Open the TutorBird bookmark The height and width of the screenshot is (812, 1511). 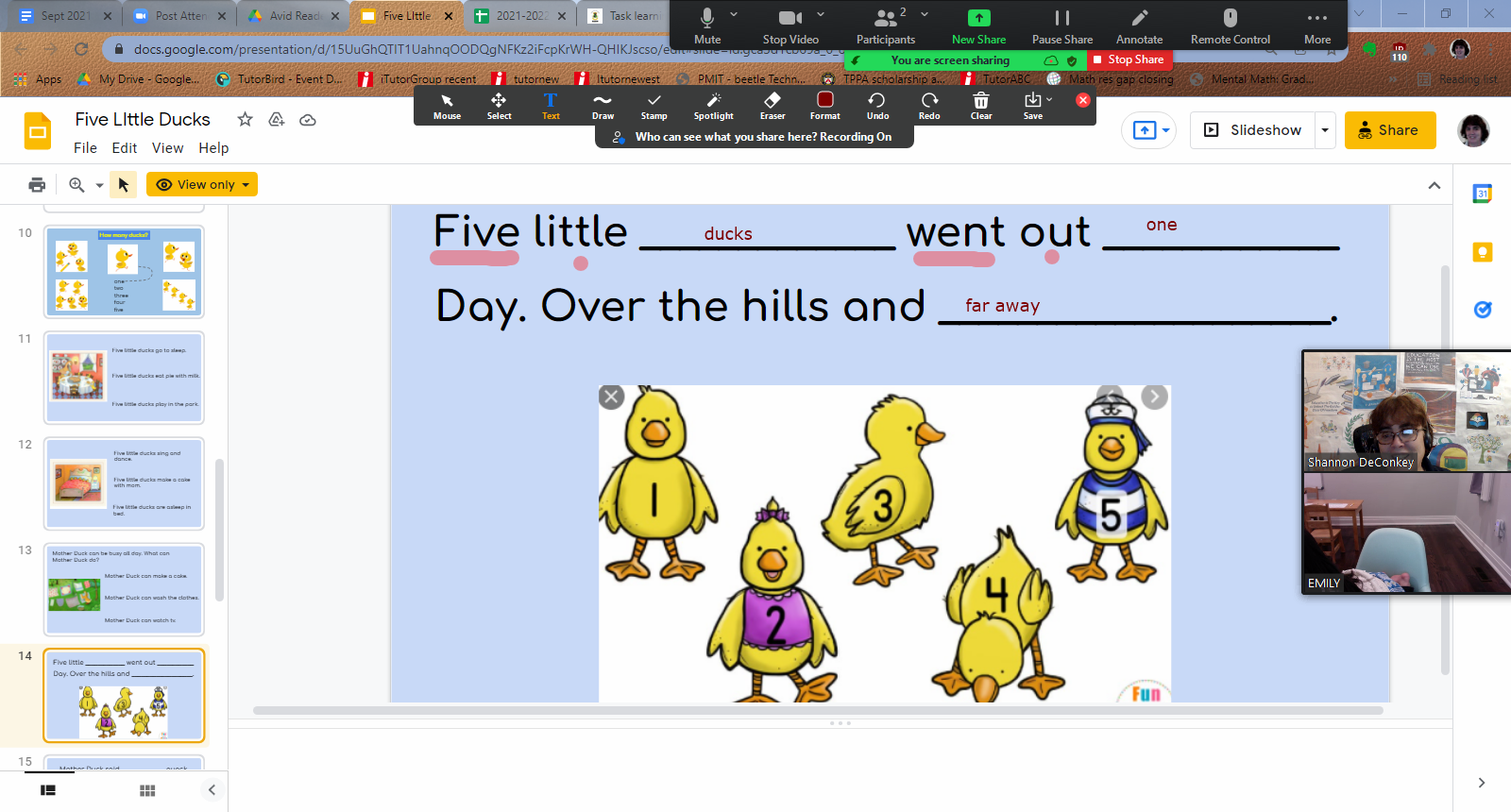coord(280,79)
